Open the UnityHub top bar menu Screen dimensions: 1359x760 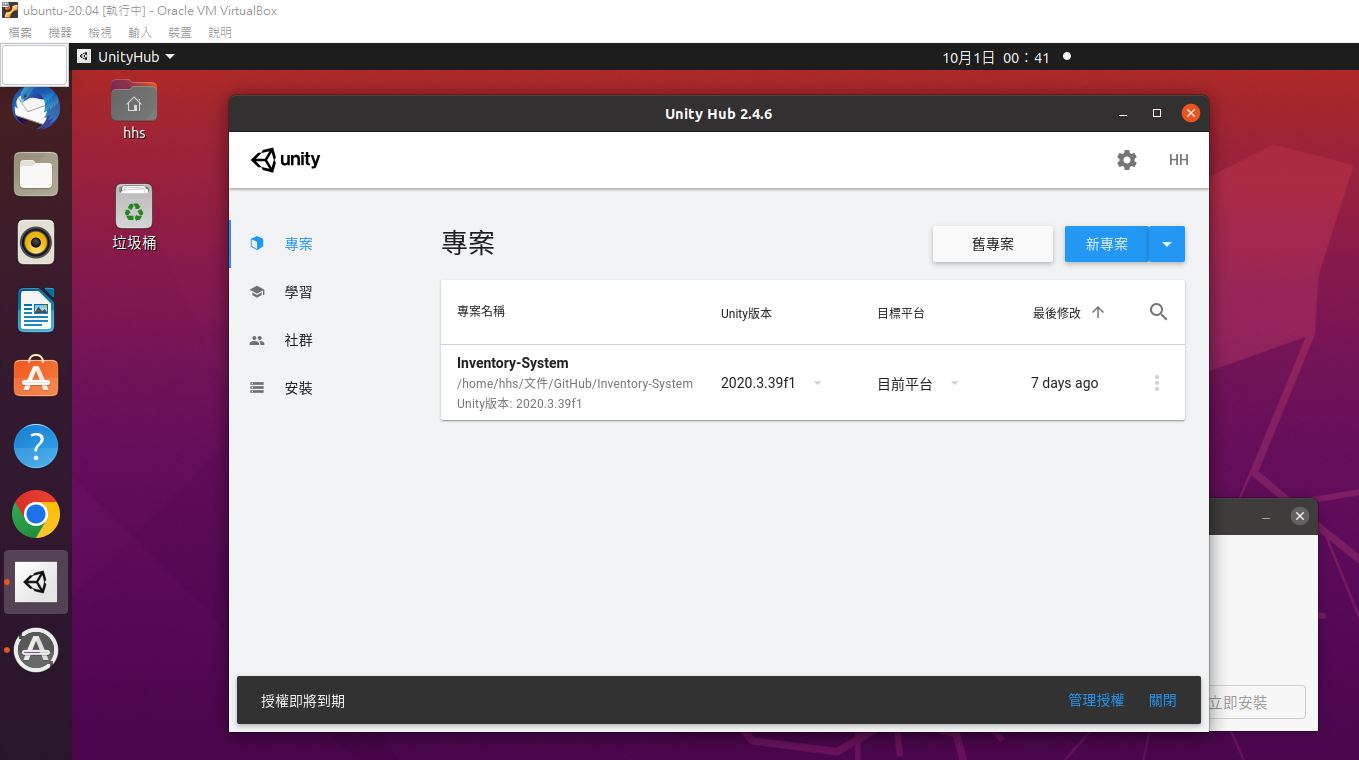127,57
